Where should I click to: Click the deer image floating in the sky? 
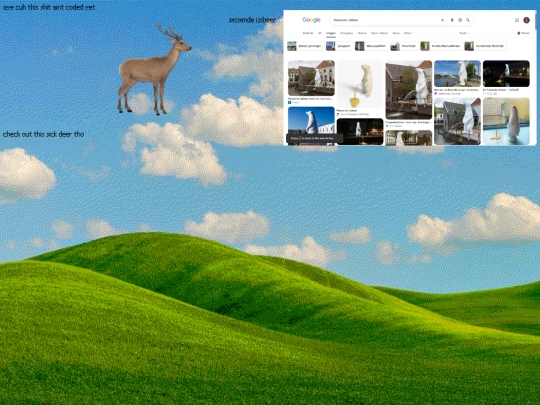(154, 69)
